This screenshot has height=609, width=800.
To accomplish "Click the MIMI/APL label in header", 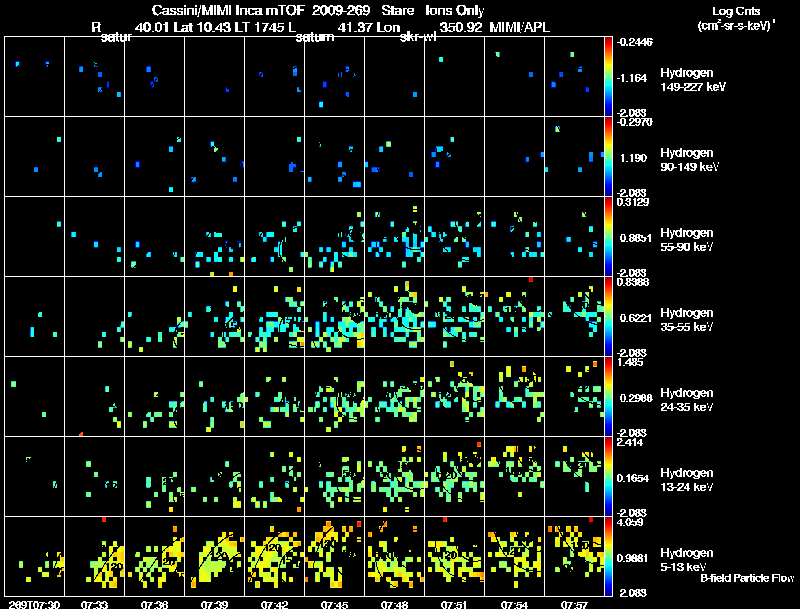I will tap(519, 27).
